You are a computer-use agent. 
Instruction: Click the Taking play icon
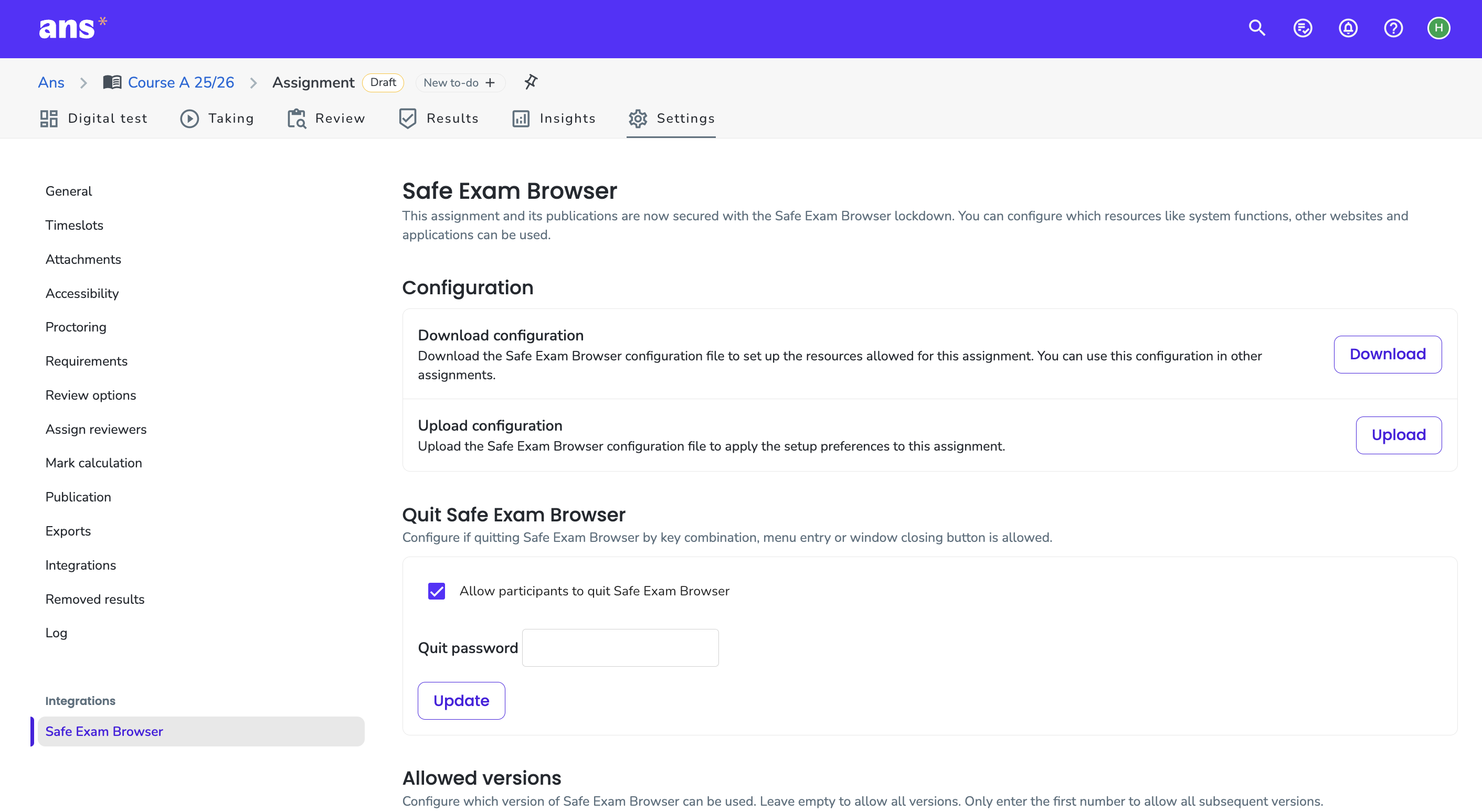point(189,119)
